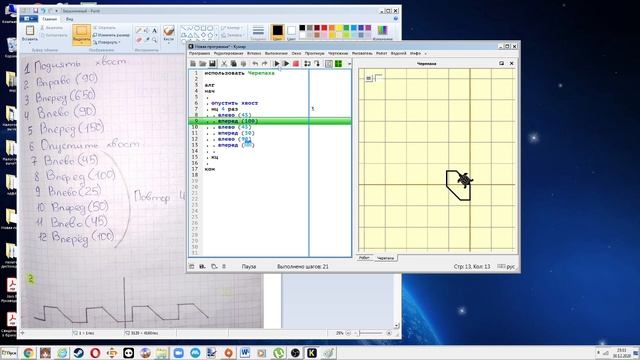
Task: Open Водолей menu in Kumir
Action: (x=399, y=53)
